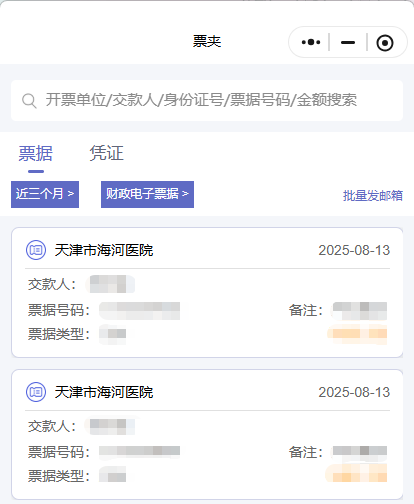Switch to the 凭证 tab
This screenshot has width=414, height=504.
click(107, 153)
